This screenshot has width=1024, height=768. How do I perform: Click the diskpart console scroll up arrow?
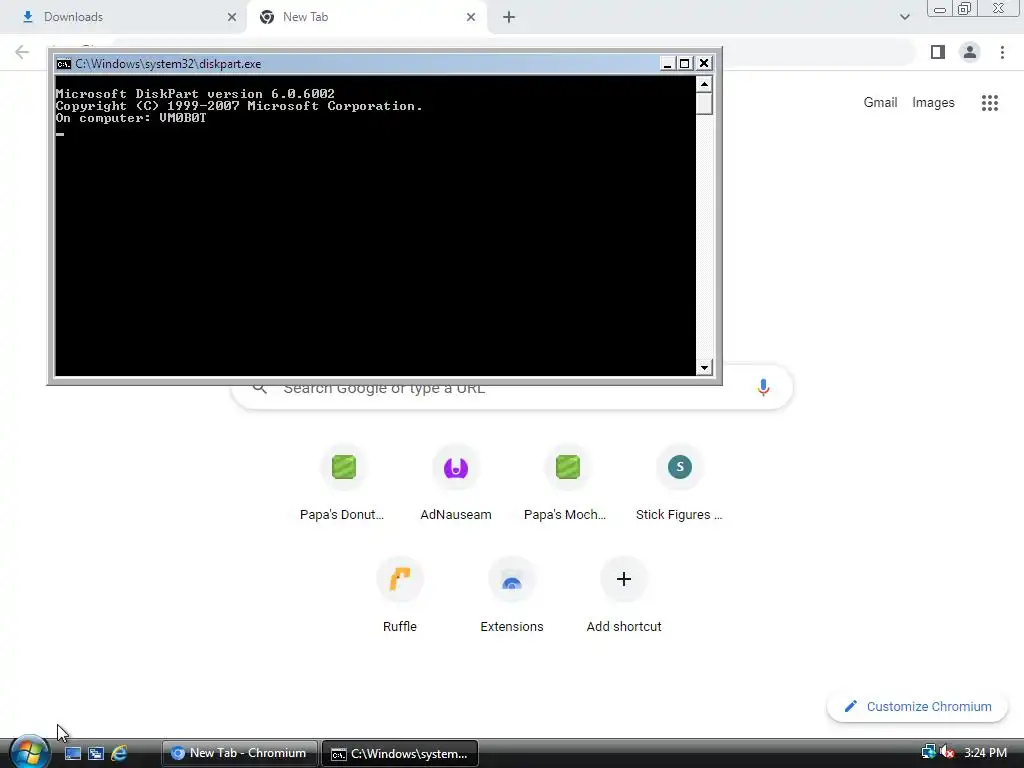[704, 84]
